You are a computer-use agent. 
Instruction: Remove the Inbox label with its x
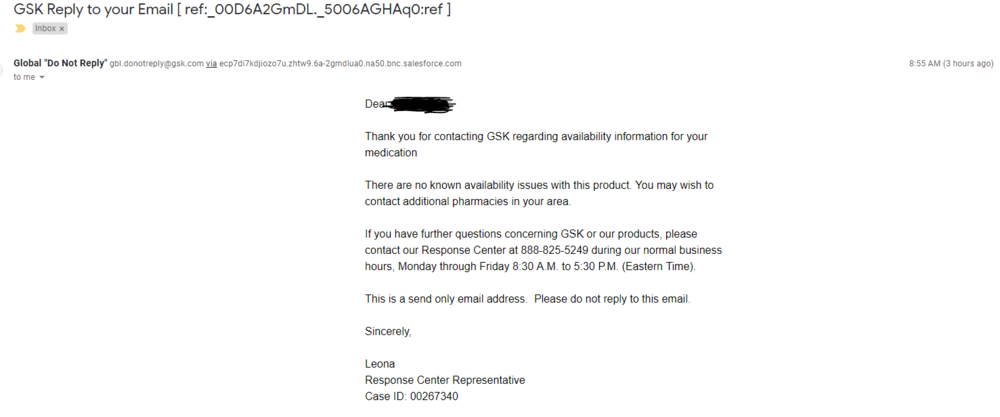(62, 29)
